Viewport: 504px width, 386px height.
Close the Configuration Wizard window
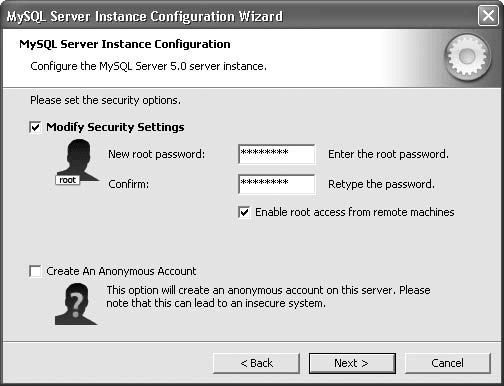488,16
